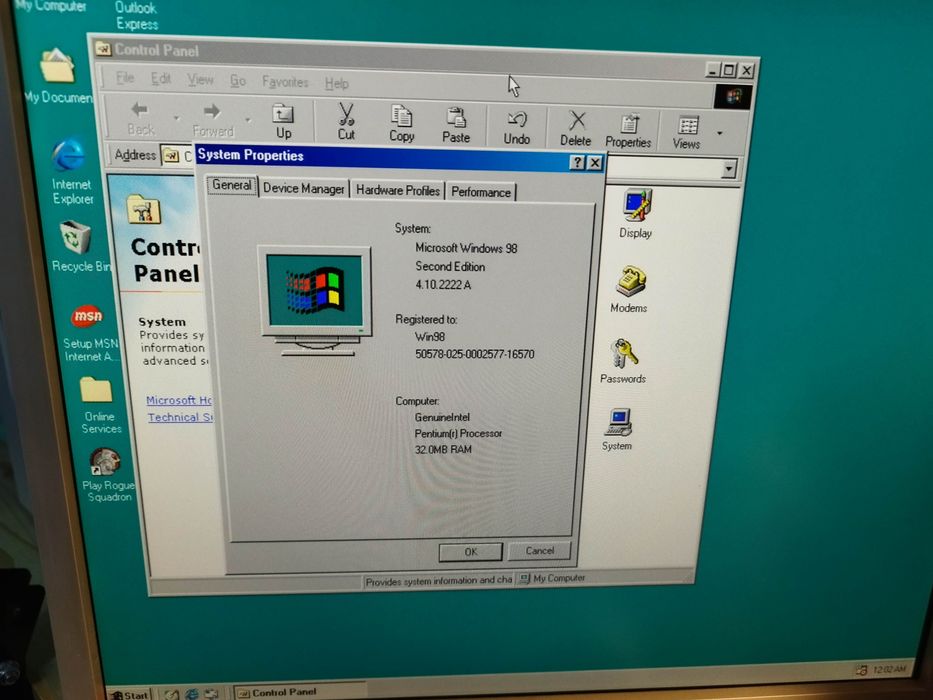
Task: Close the System Properties dialog
Action: (x=594, y=163)
